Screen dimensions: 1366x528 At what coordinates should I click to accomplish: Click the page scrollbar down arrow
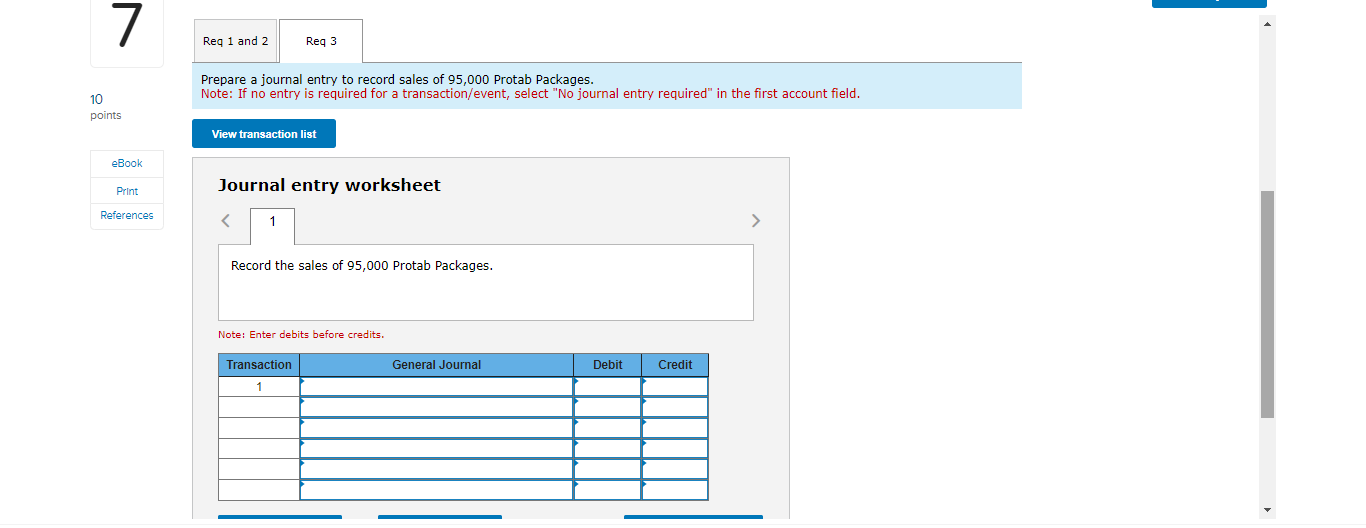click(1268, 510)
